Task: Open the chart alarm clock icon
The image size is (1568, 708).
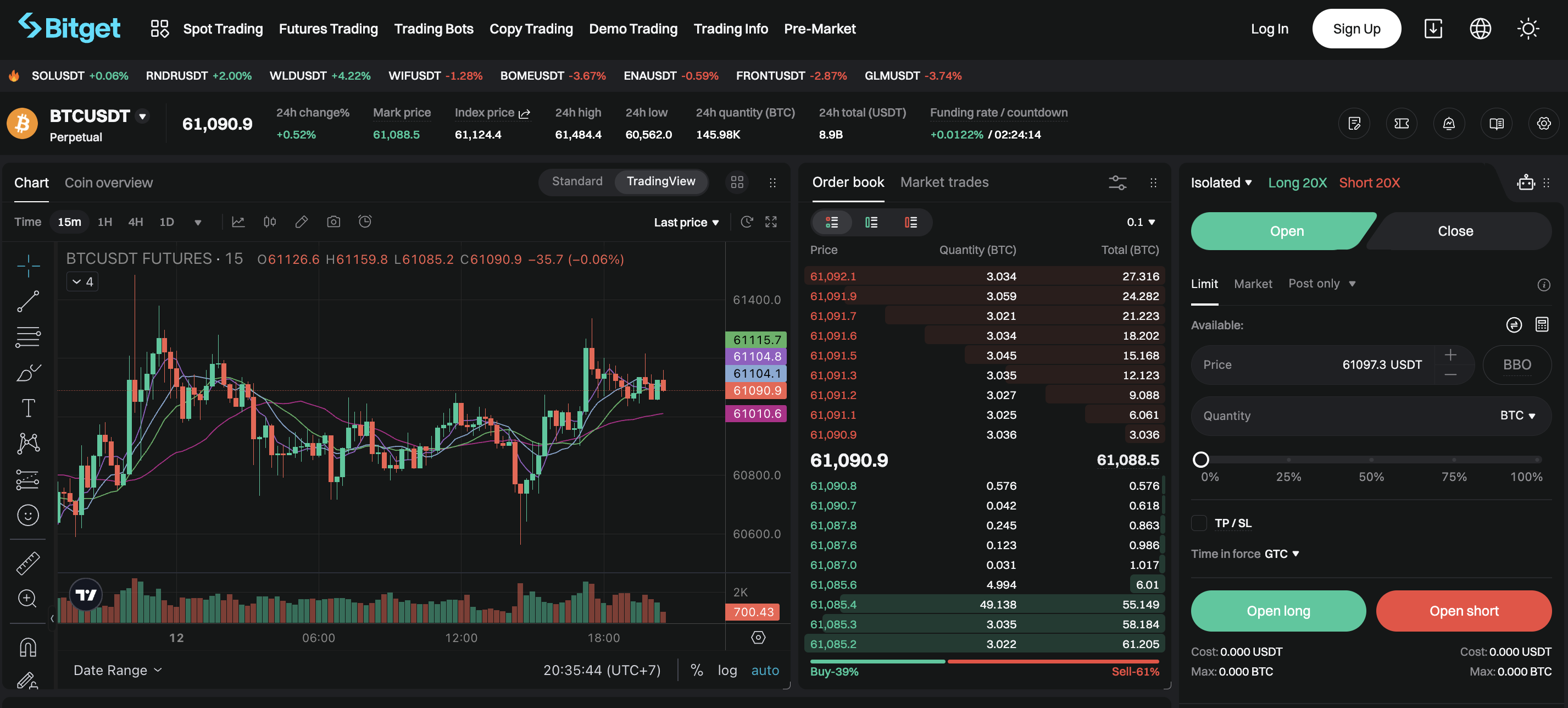Action: pyautogui.click(x=365, y=222)
